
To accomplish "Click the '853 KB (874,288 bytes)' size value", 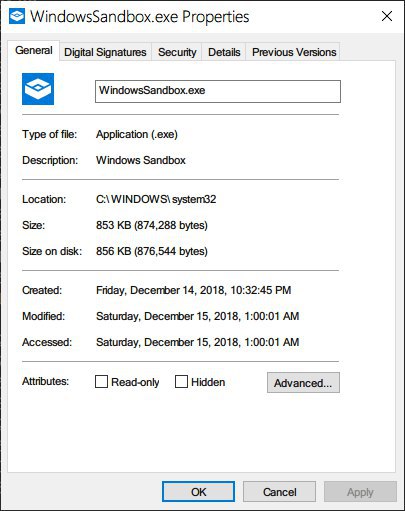I will [x=152, y=225].
